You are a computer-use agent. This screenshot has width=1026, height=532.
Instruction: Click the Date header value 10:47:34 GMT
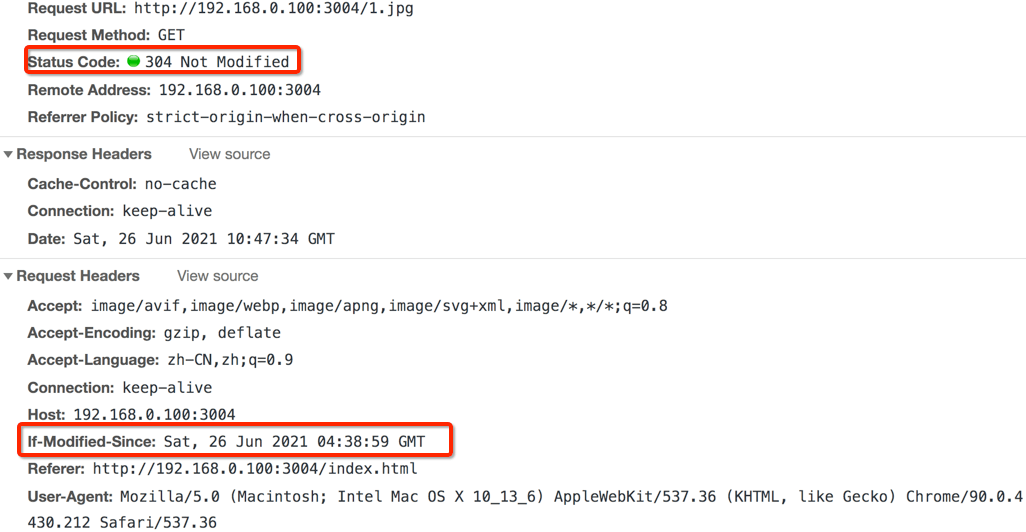point(203,240)
